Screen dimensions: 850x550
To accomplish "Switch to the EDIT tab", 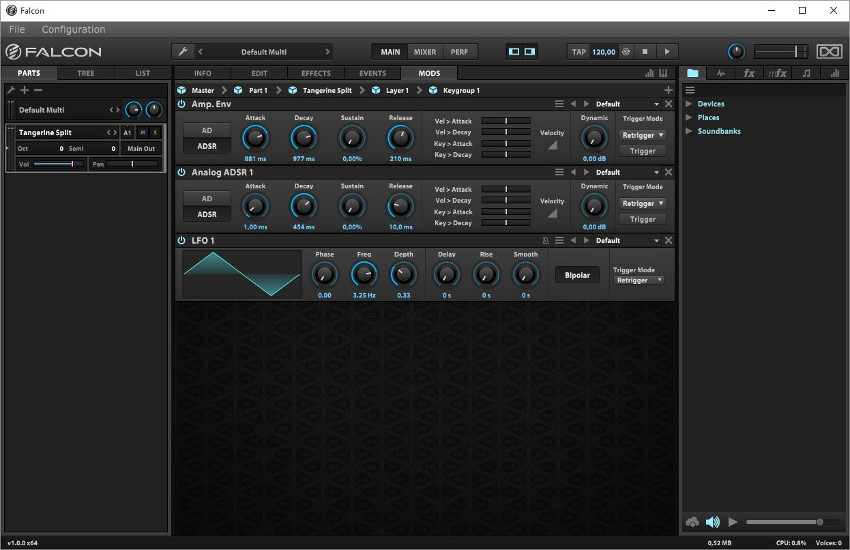I will [259, 73].
